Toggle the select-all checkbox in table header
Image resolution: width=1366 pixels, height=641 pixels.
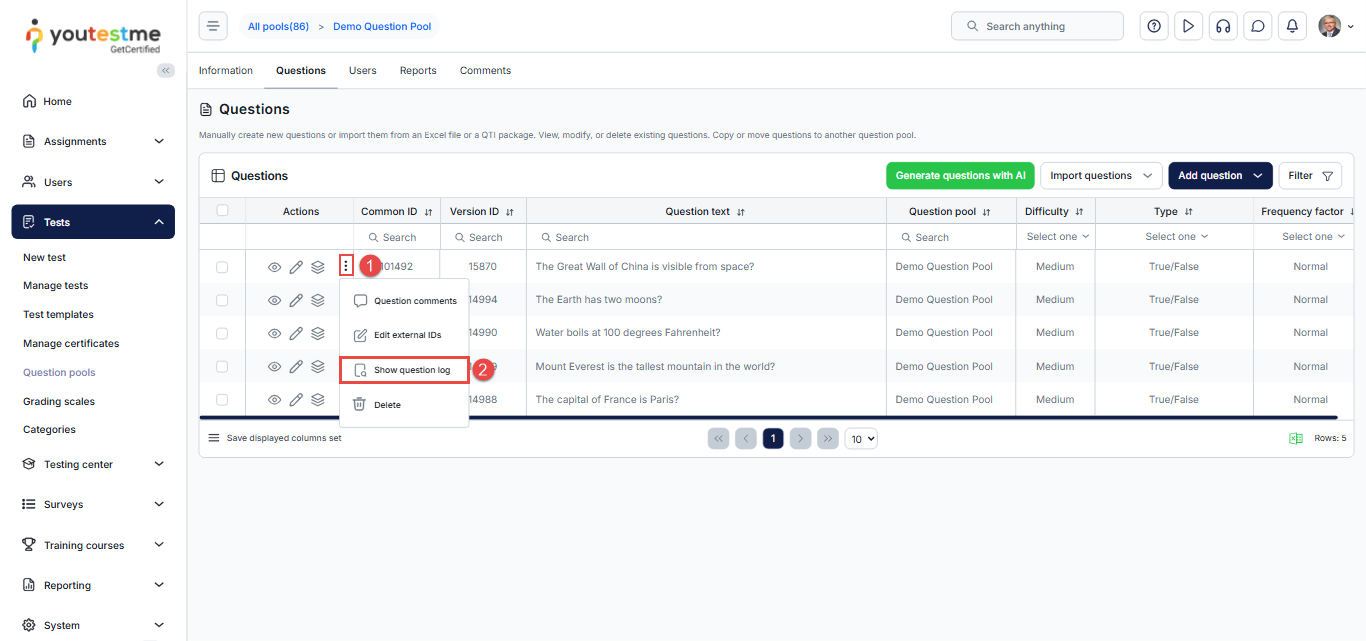click(x=222, y=211)
